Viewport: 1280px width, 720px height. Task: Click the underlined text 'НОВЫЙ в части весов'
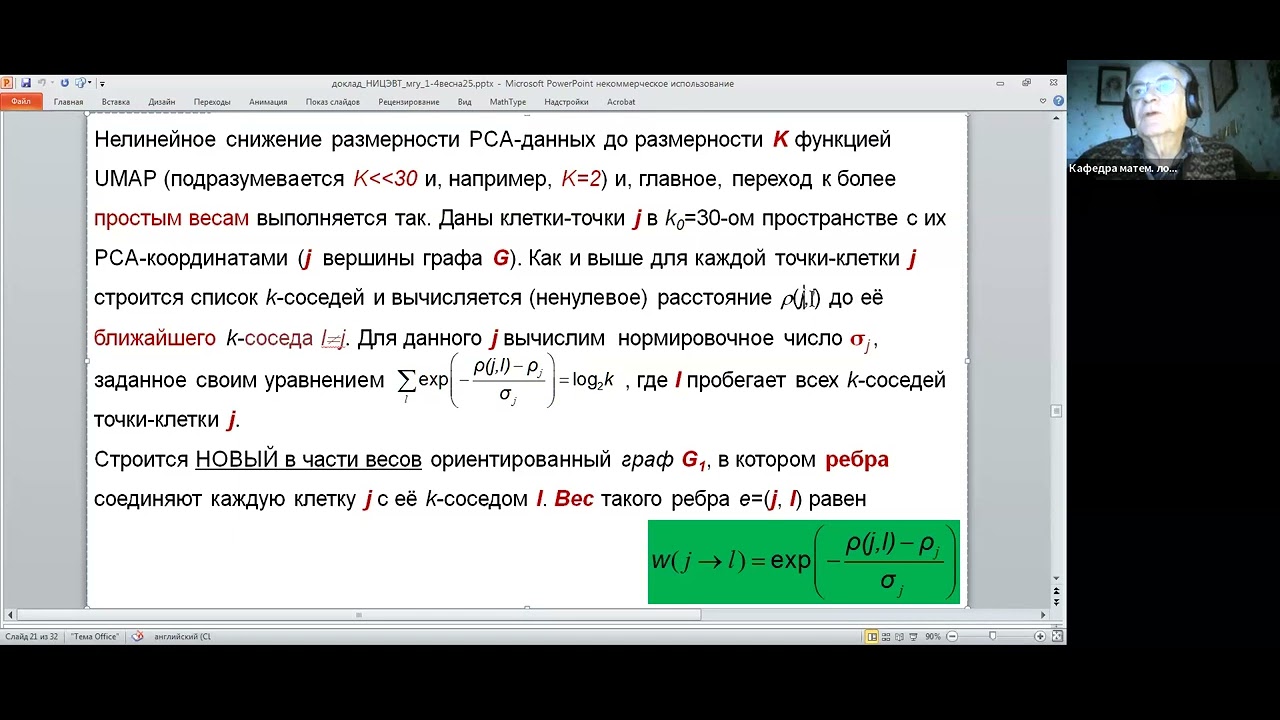(x=309, y=460)
